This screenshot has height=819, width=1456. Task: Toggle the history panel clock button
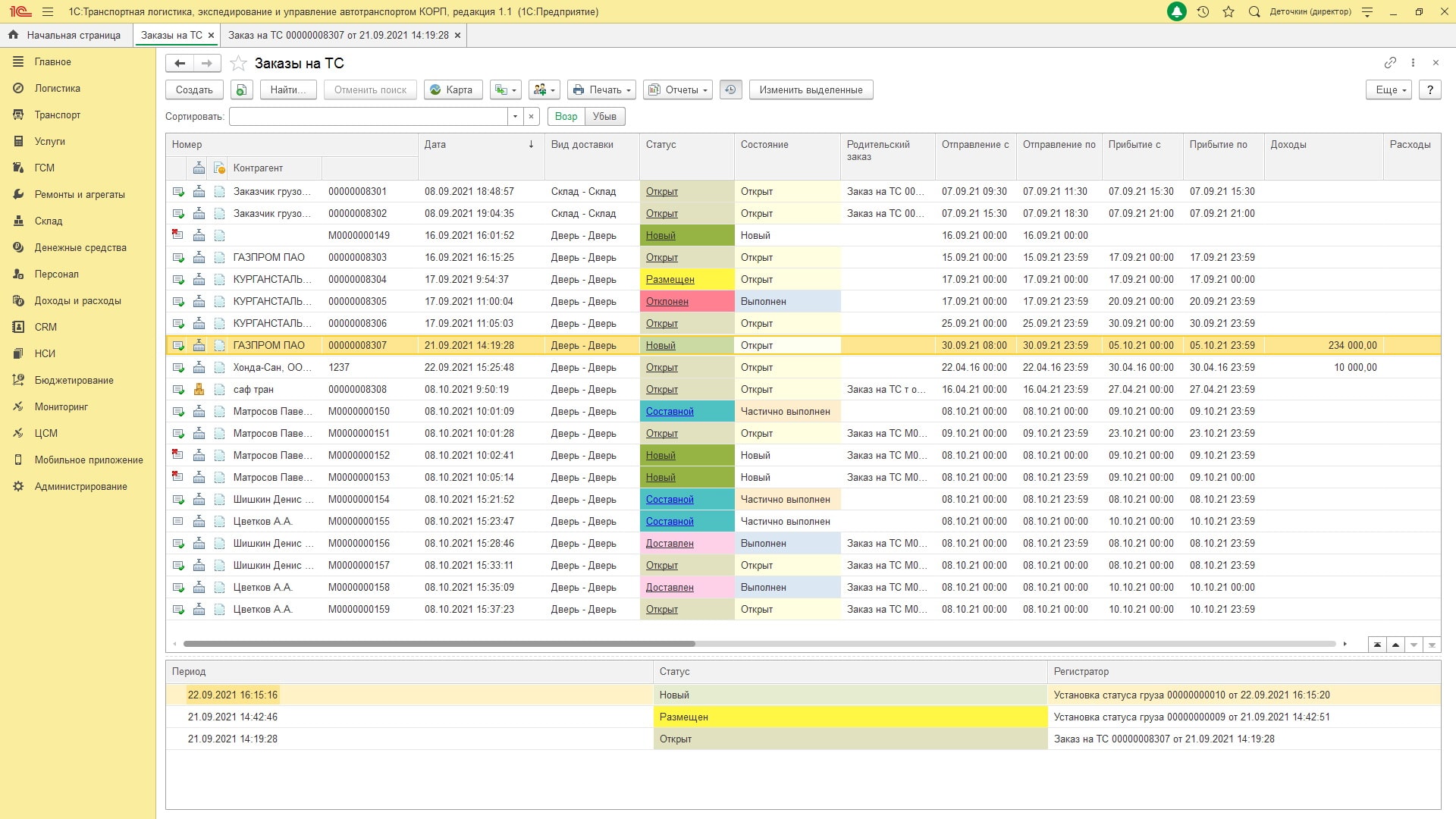point(730,89)
